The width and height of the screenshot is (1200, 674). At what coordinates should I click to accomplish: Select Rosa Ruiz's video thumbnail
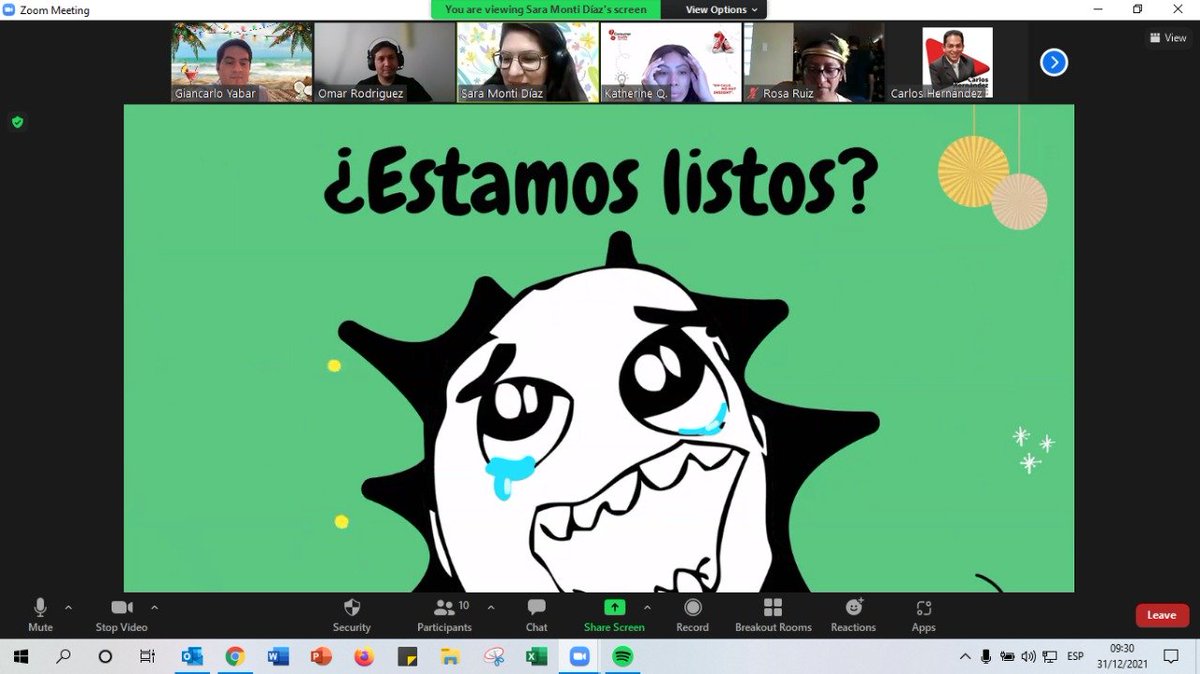click(815, 63)
